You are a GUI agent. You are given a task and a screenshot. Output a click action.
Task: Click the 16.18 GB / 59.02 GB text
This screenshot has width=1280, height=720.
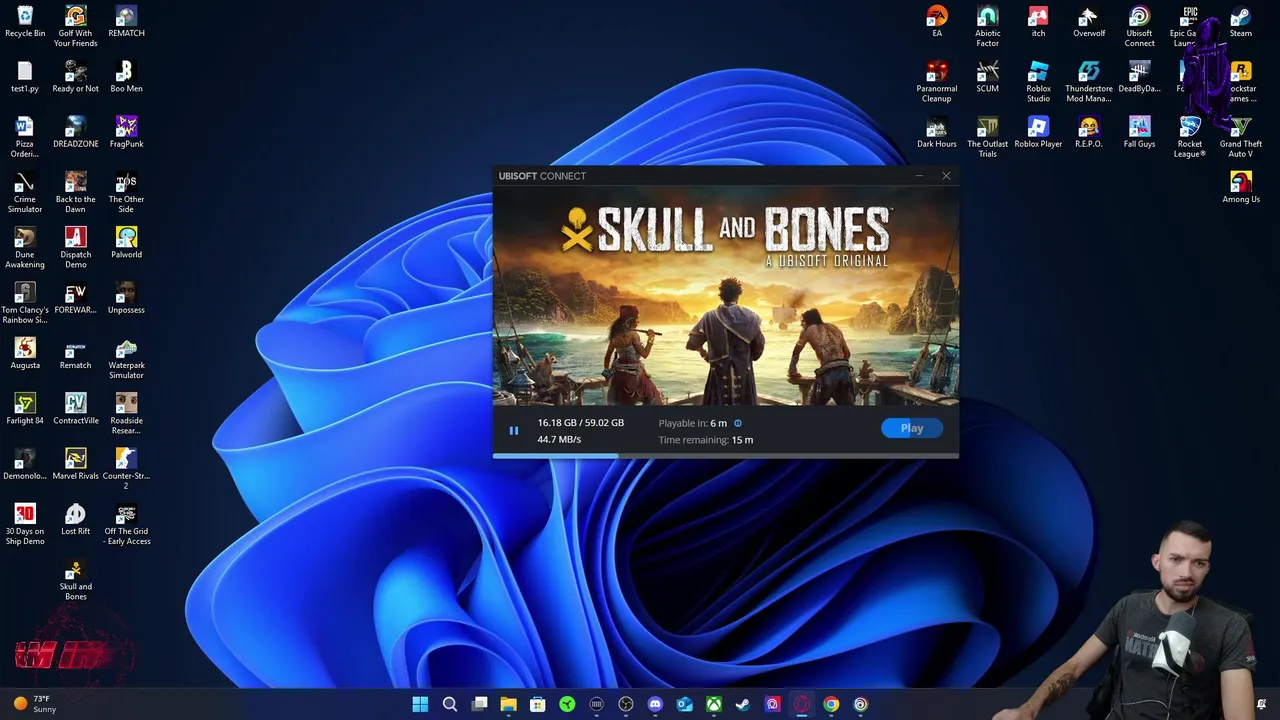coord(580,423)
